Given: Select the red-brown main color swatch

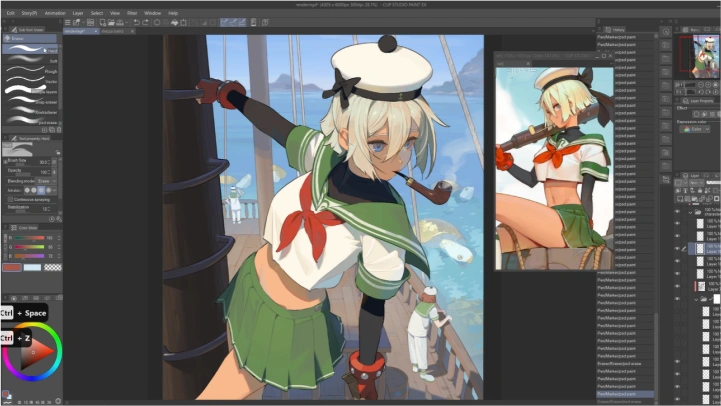Looking at the screenshot, I should tap(12, 268).
